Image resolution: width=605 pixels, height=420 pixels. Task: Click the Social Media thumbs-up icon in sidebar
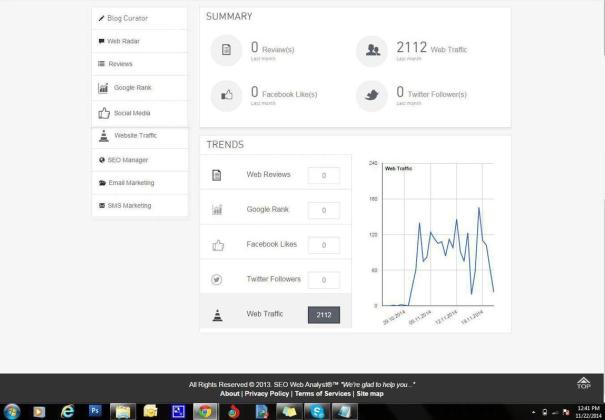[103, 112]
